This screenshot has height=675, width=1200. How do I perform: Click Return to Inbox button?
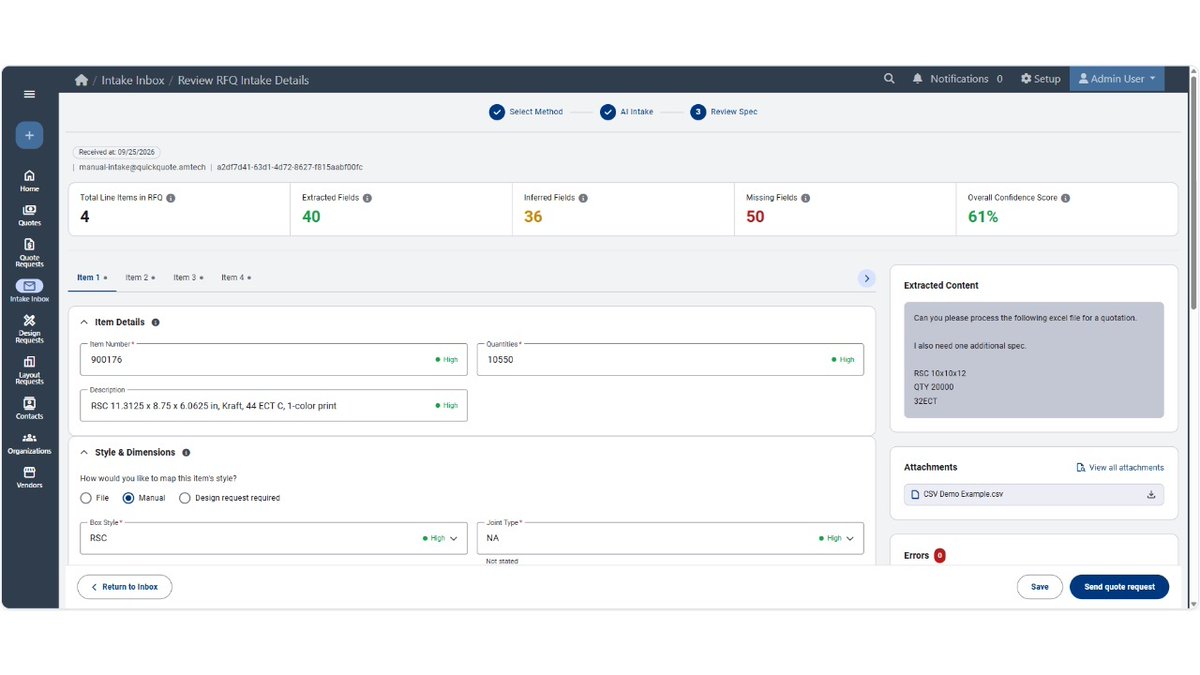point(124,587)
